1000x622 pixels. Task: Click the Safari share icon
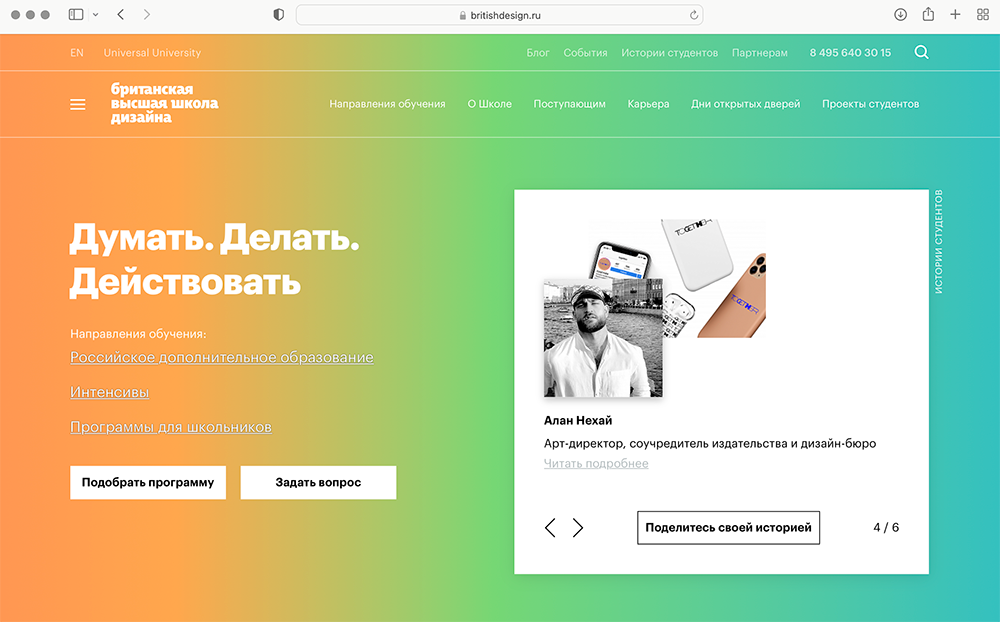click(928, 14)
